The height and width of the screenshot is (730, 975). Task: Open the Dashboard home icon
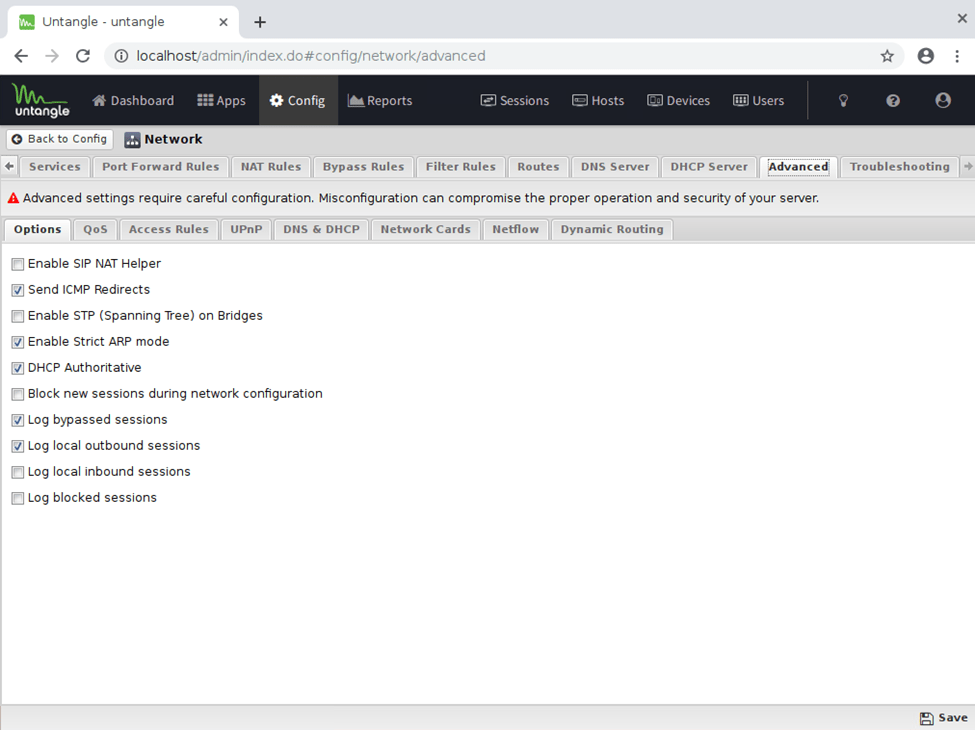click(x=100, y=101)
